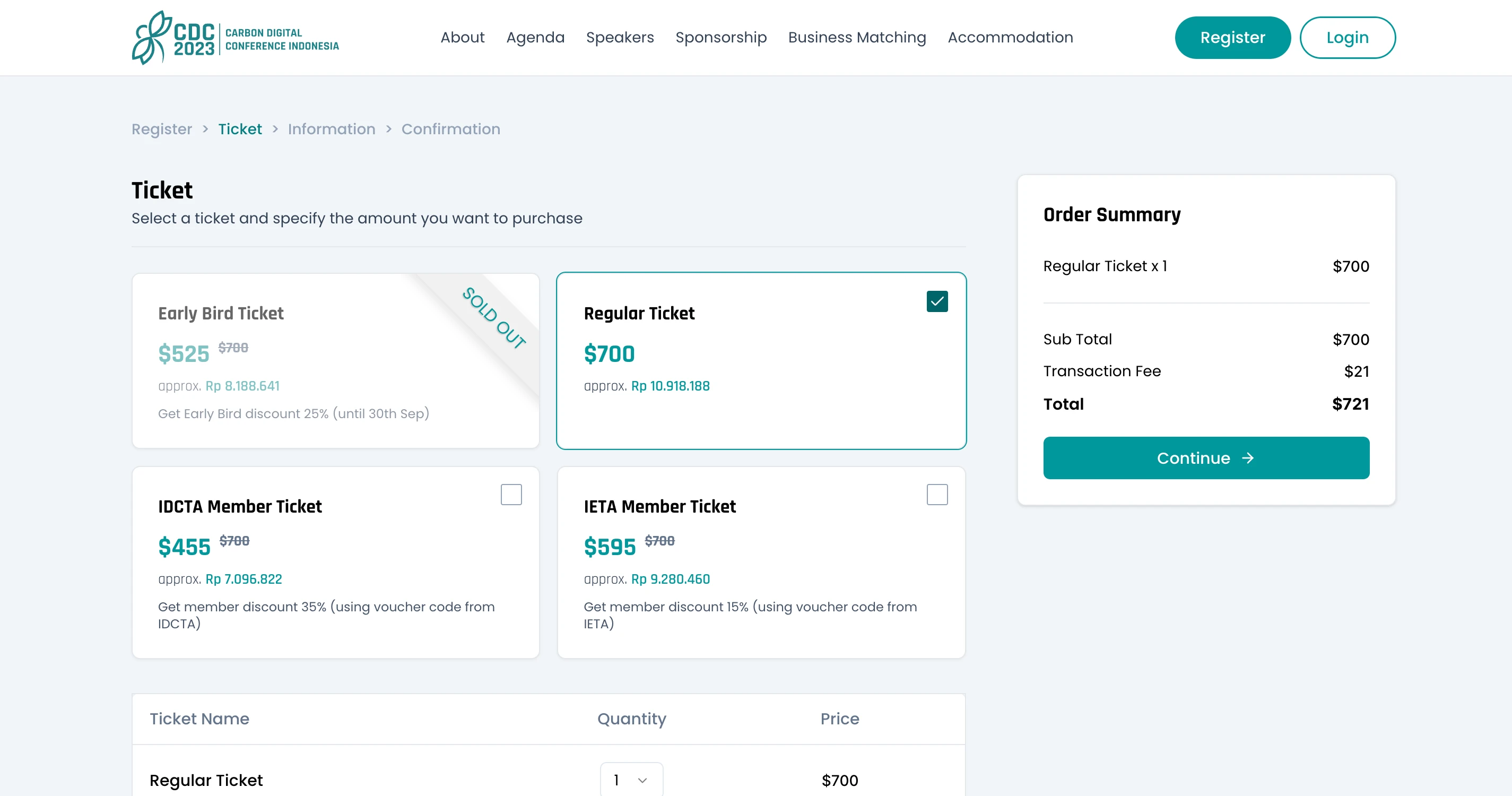The image size is (1512, 796).
Task: Open the Accommodation nav link
Action: point(1010,38)
